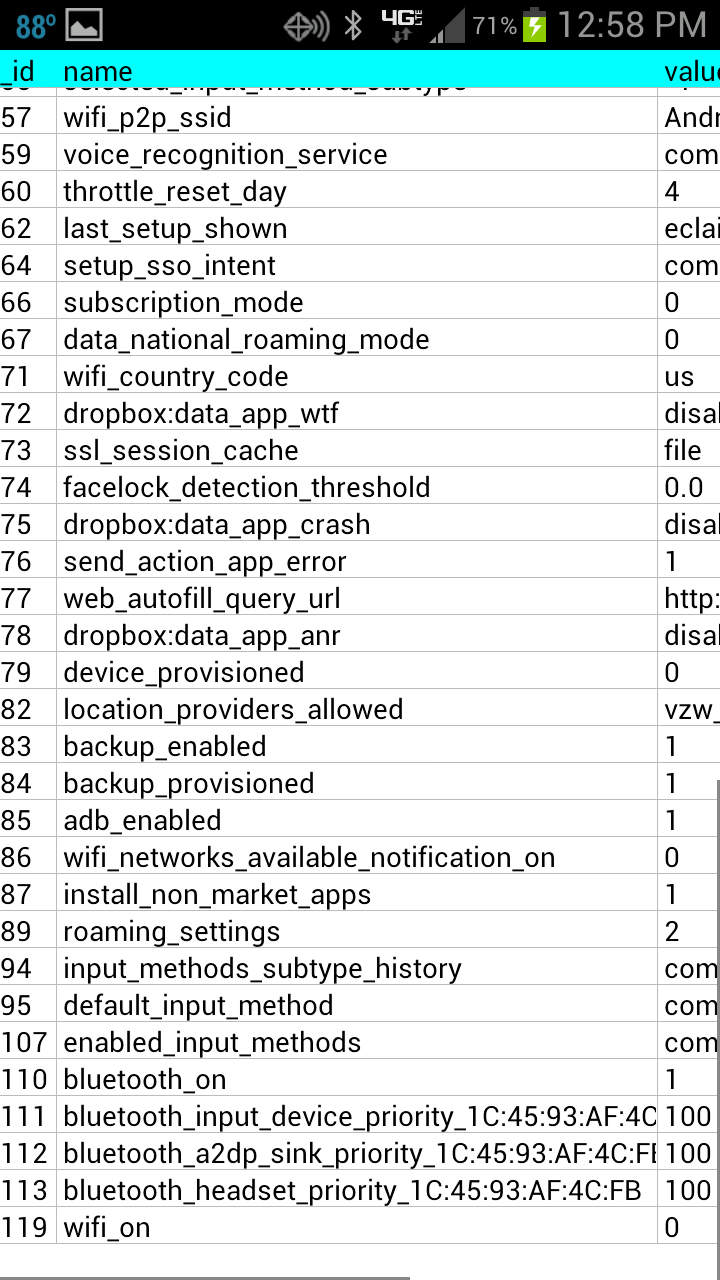Tap the Bluetooth status bar icon
720x1280 pixels.
tap(353, 25)
